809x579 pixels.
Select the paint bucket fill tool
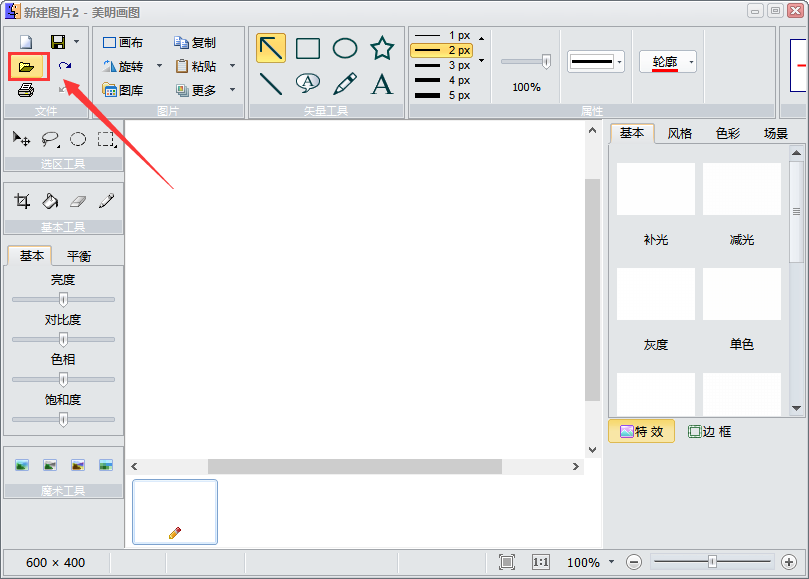50,201
